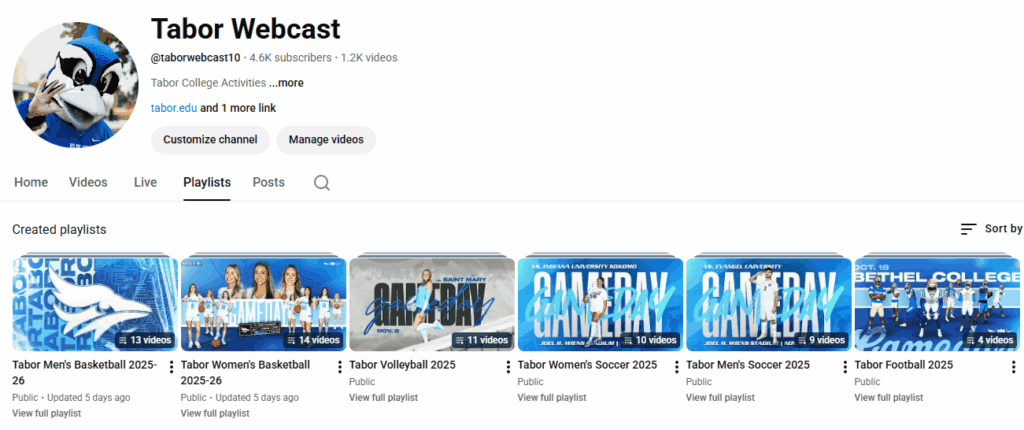
Task: Click the 10 videos badge
Action: (x=650, y=340)
